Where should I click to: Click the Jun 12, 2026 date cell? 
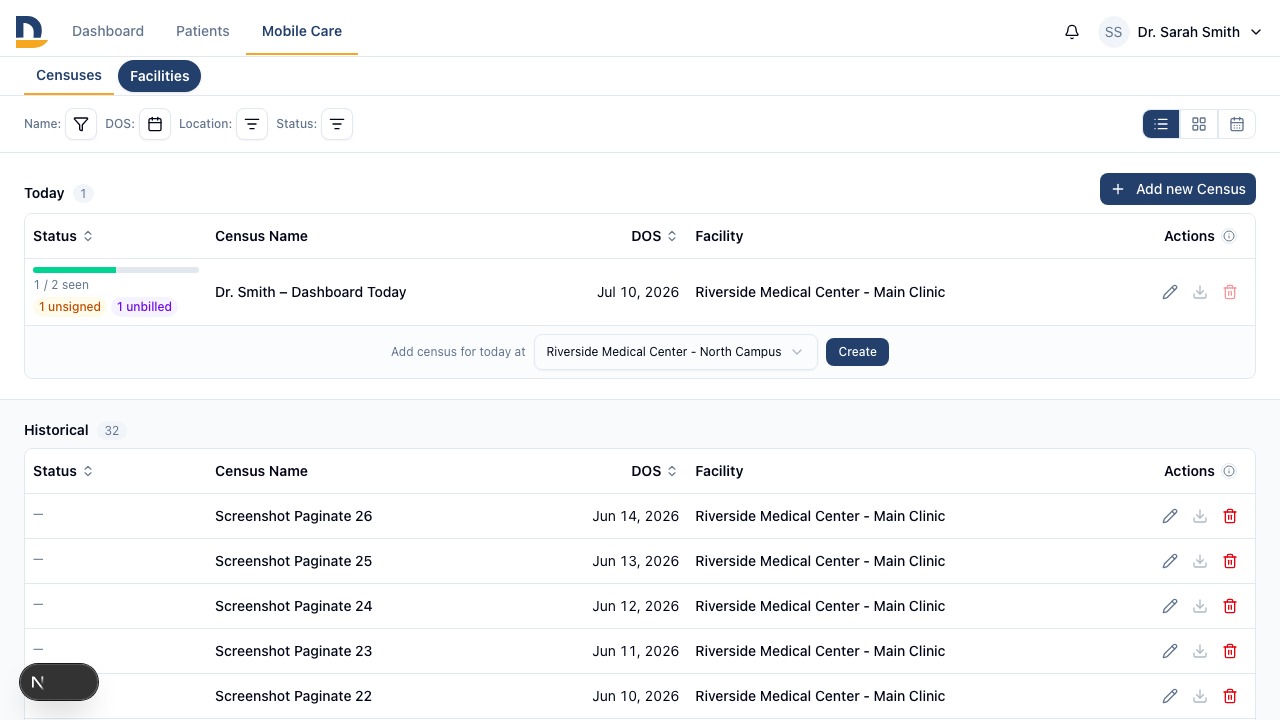[x=636, y=606]
